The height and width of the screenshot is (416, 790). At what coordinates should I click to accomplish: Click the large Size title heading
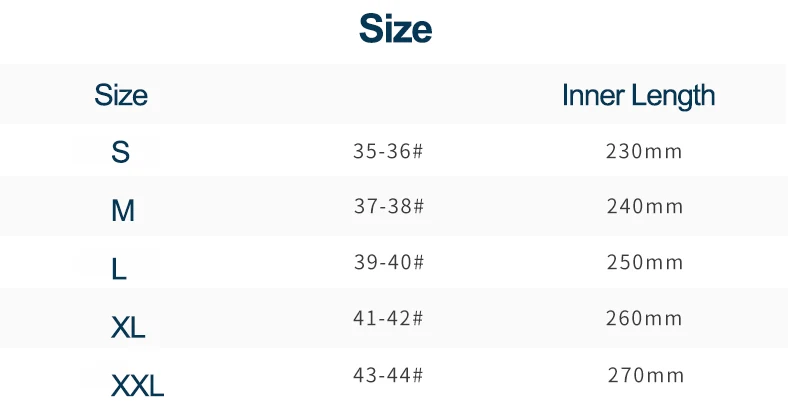(x=396, y=29)
